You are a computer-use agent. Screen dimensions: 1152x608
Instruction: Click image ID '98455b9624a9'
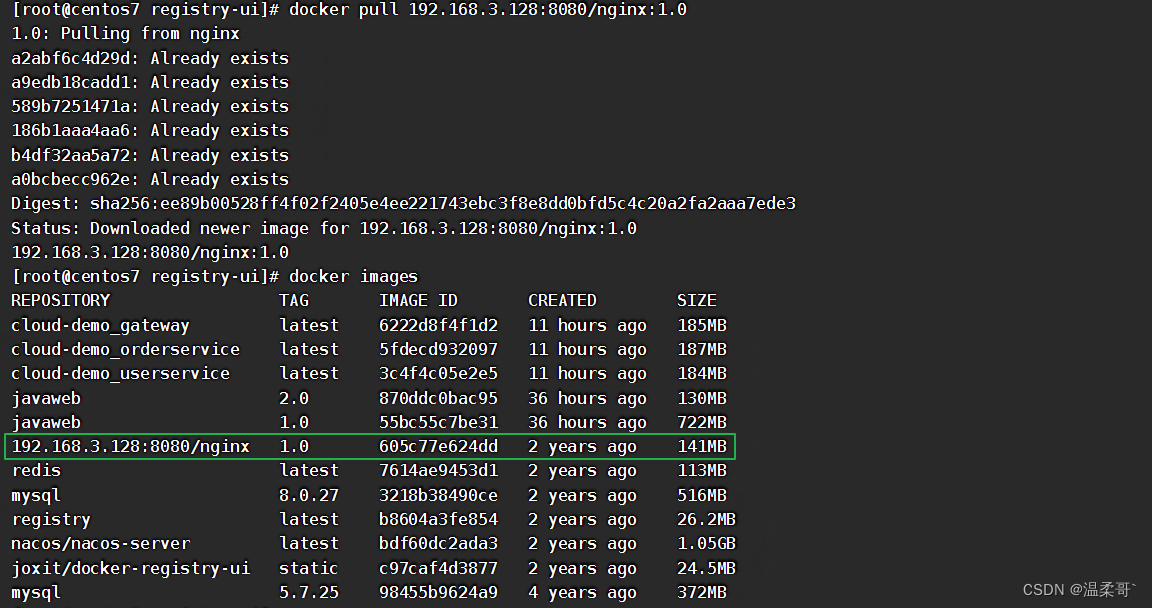439,593
